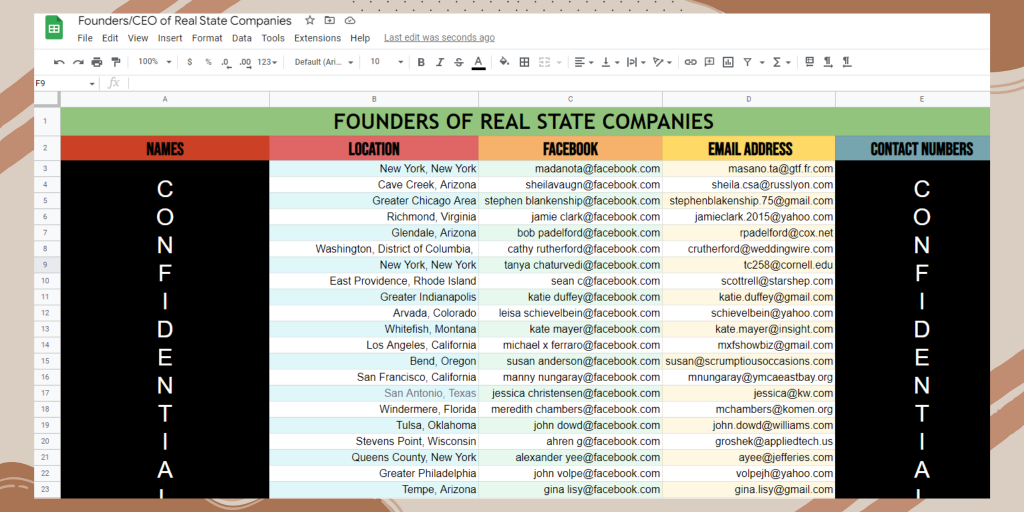1024x512 pixels.
Task: Expand the filter views arrow
Action: click(762, 62)
